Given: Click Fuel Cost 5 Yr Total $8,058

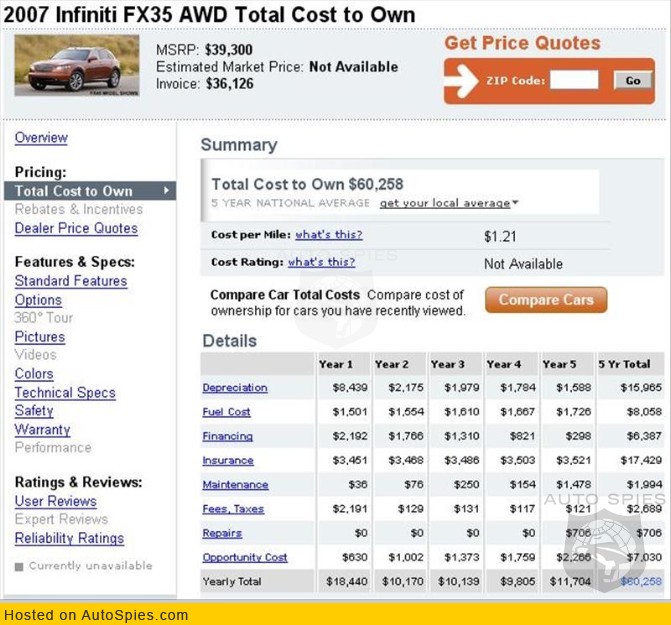Looking at the screenshot, I should click(644, 412).
